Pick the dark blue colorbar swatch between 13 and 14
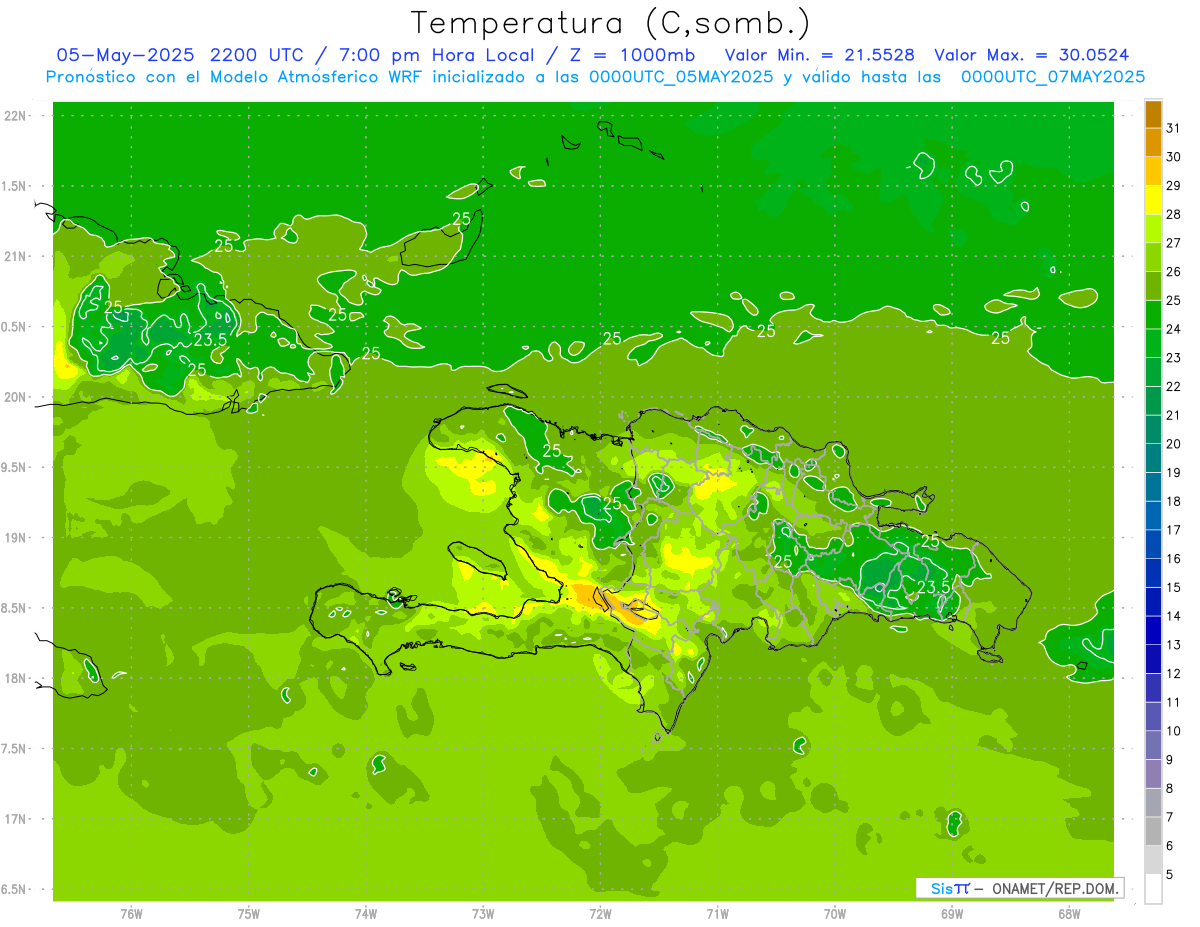 tap(1153, 630)
